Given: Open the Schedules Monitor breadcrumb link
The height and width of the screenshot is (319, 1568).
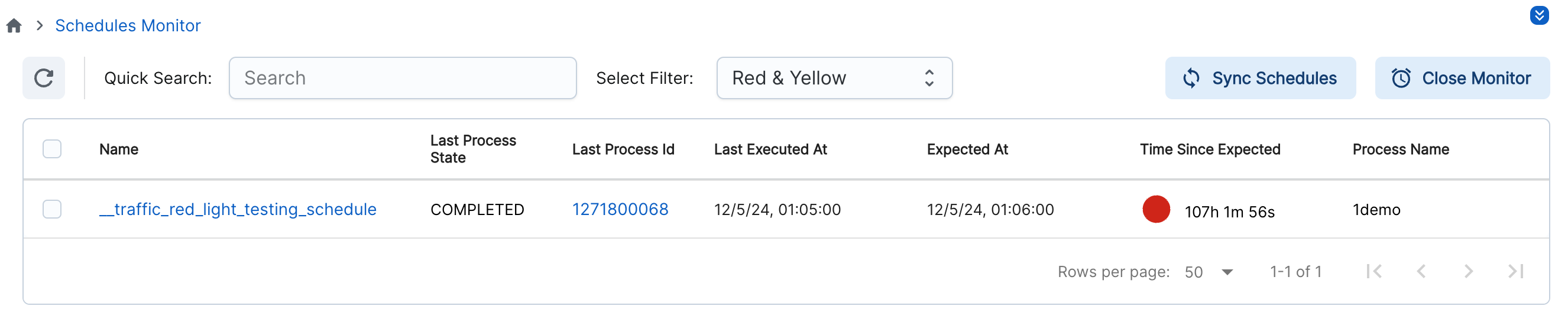Looking at the screenshot, I should point(128,25).
